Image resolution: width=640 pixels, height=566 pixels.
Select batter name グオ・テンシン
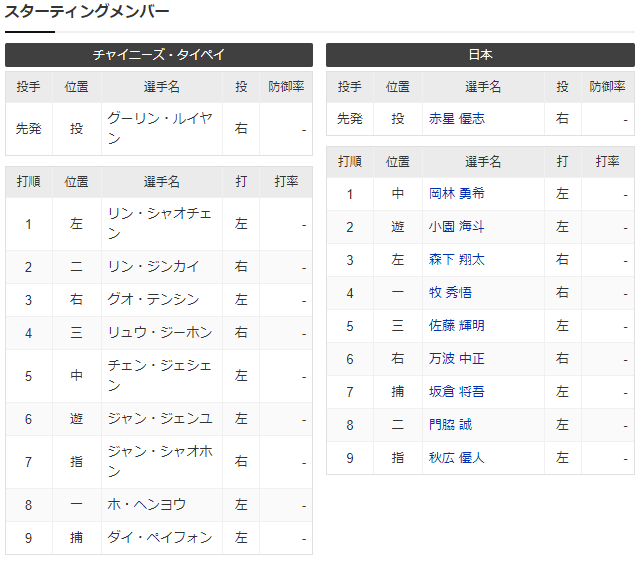click(153, 300)
